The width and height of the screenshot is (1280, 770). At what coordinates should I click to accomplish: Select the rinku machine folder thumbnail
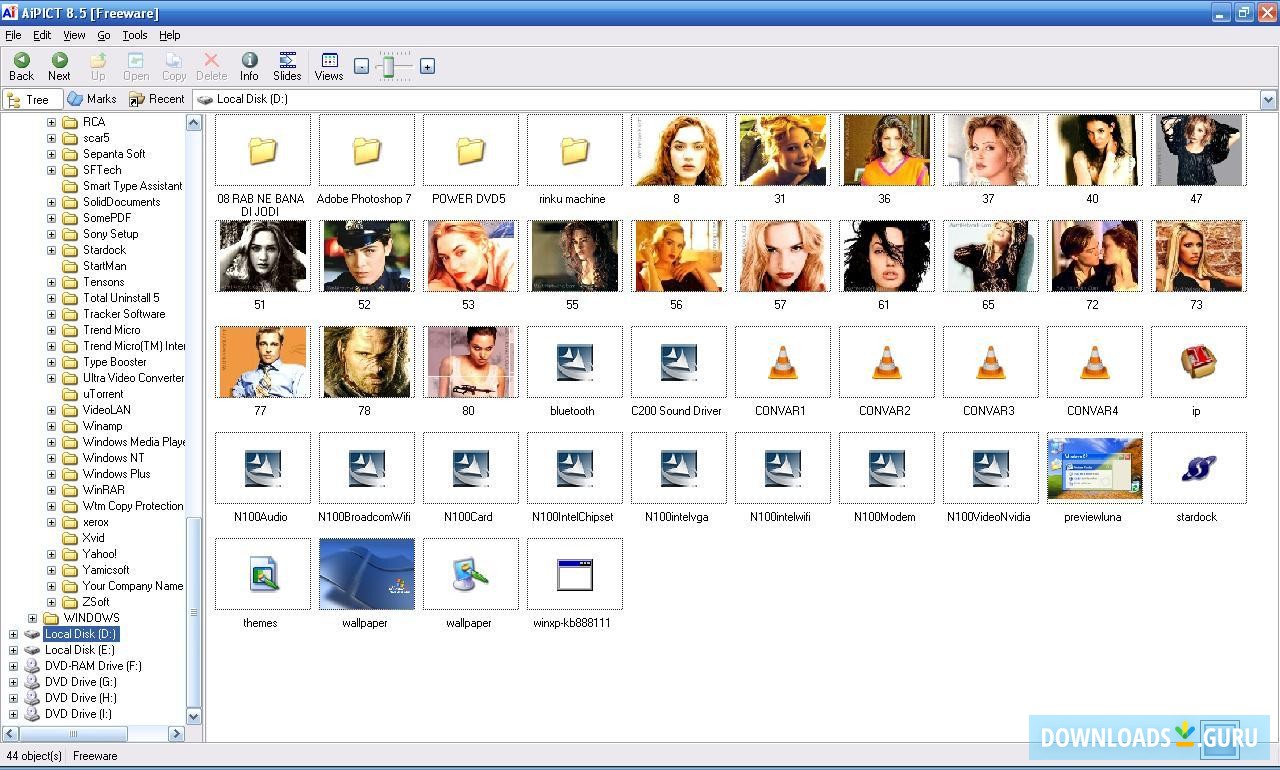click(574, 150)
